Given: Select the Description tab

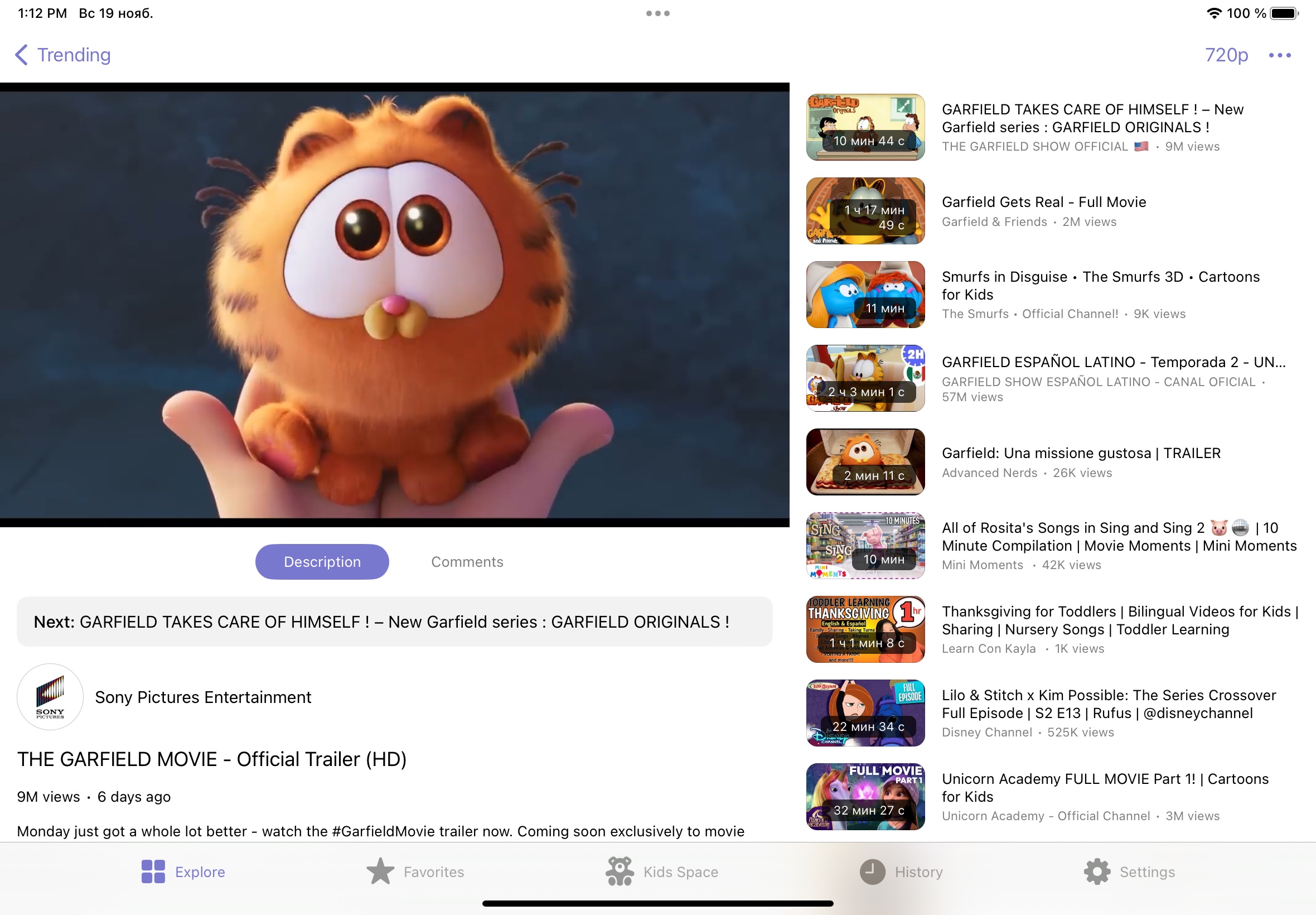Looking at the screenshot, I should coord(322,562).
